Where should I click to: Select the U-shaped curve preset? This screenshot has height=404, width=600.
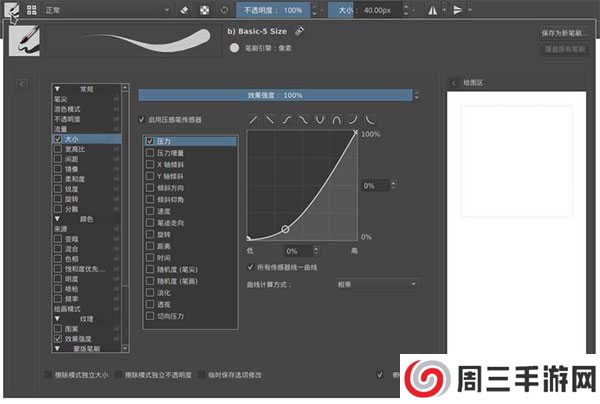pyautogui.click(x=319, y=121)
